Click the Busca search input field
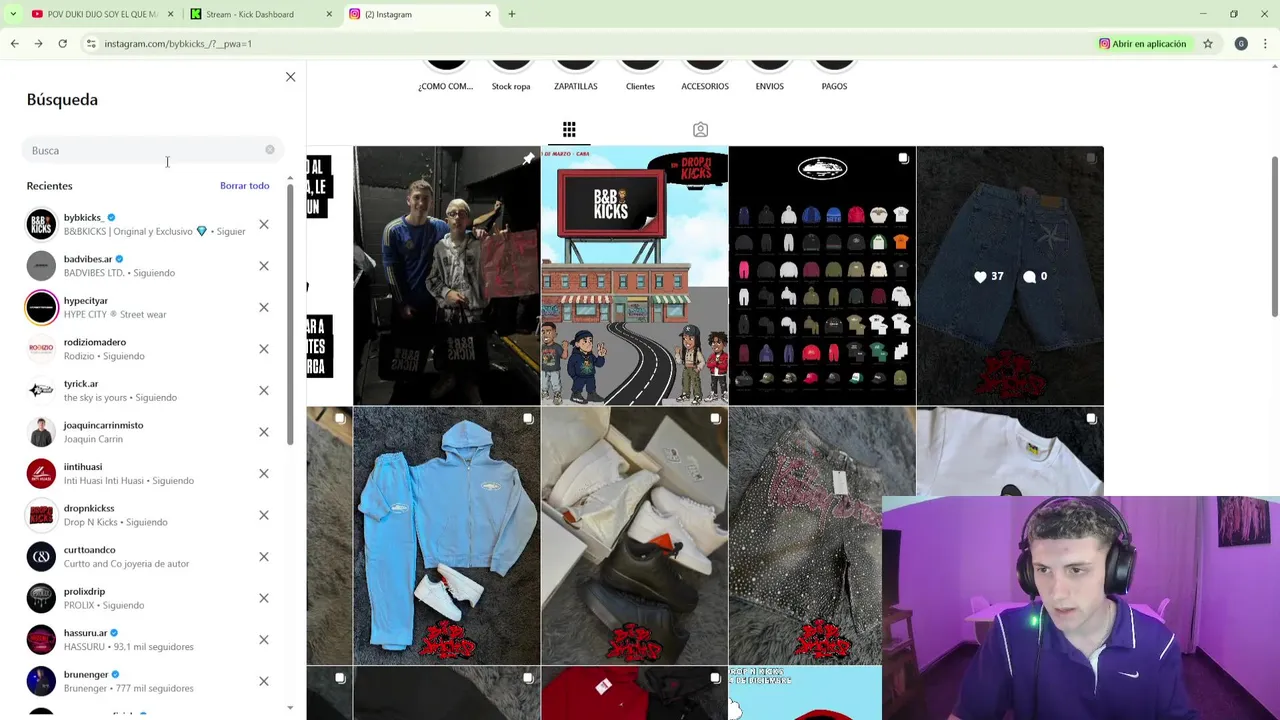The width and height of the screenshot is (1280, 720). [x=152, y=150]
